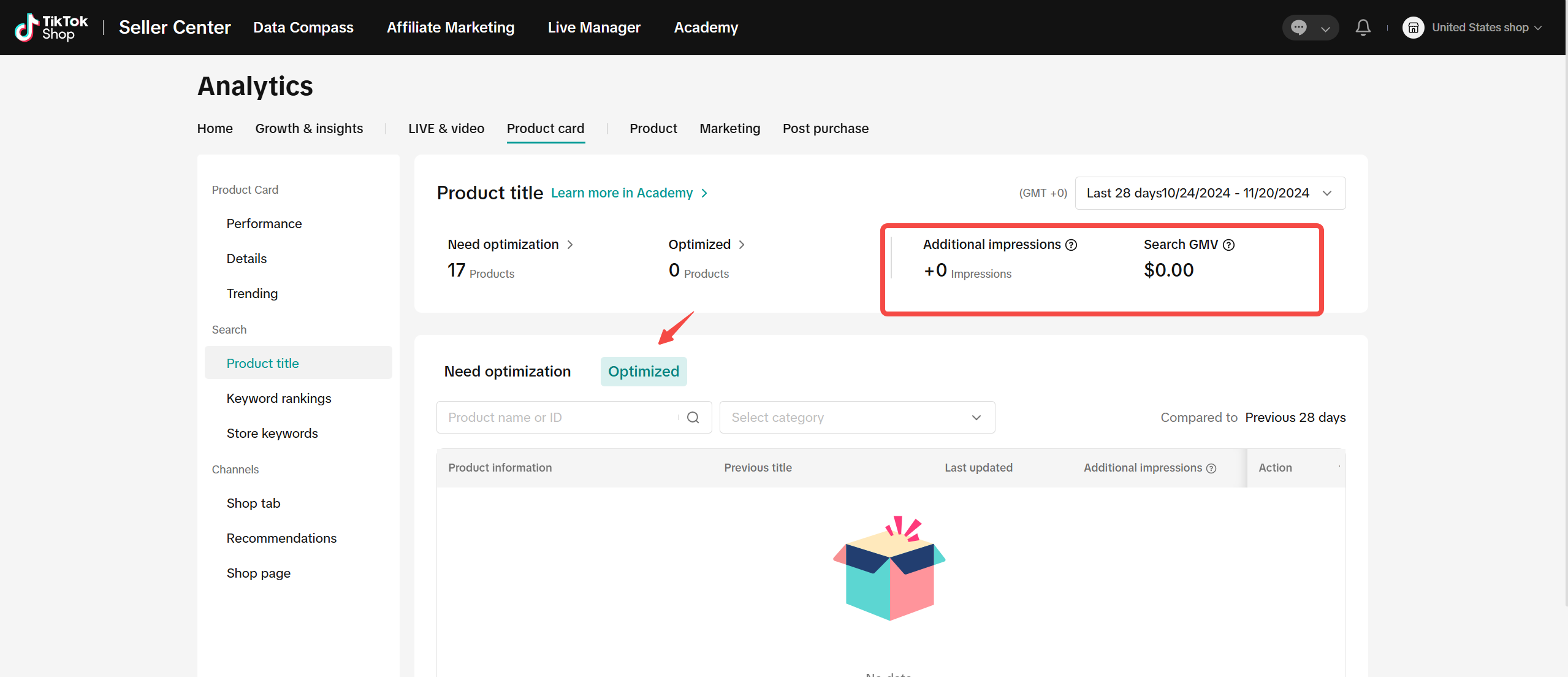
Task: Click Search GMV help icon
Action: coord(1228,245)
